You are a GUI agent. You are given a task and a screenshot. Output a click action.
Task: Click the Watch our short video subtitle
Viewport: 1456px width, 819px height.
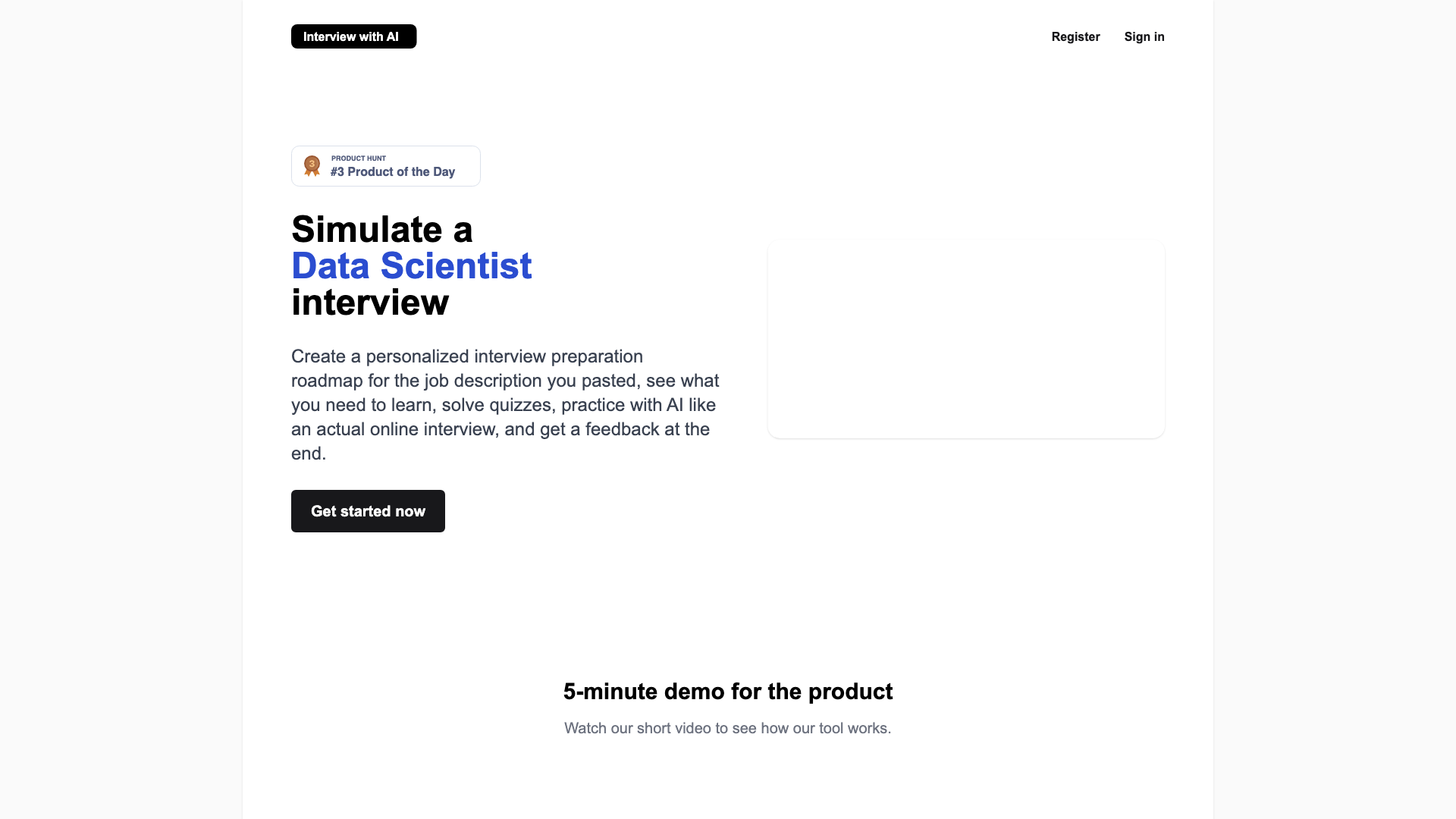[x=728, y=728]
